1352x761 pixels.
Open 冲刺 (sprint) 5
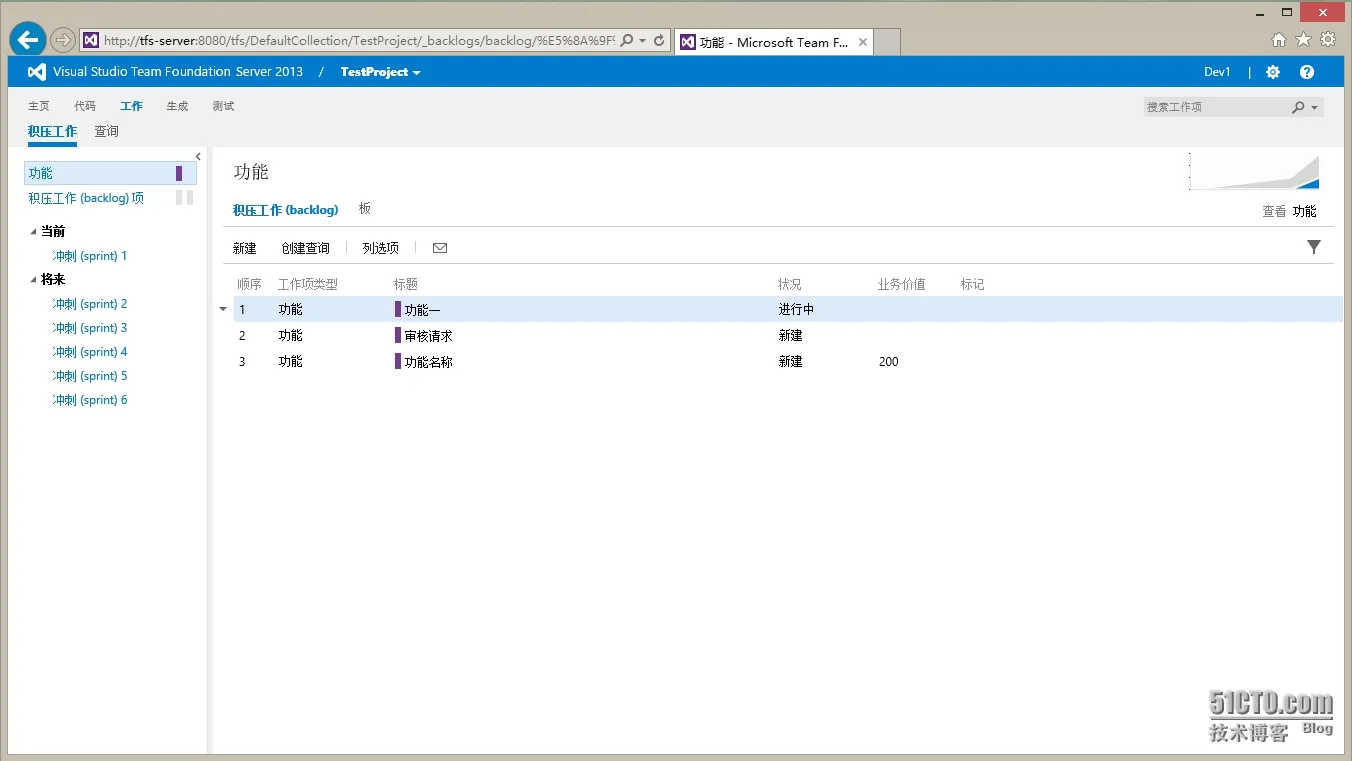pyautogui.click(x=90, y=376)
